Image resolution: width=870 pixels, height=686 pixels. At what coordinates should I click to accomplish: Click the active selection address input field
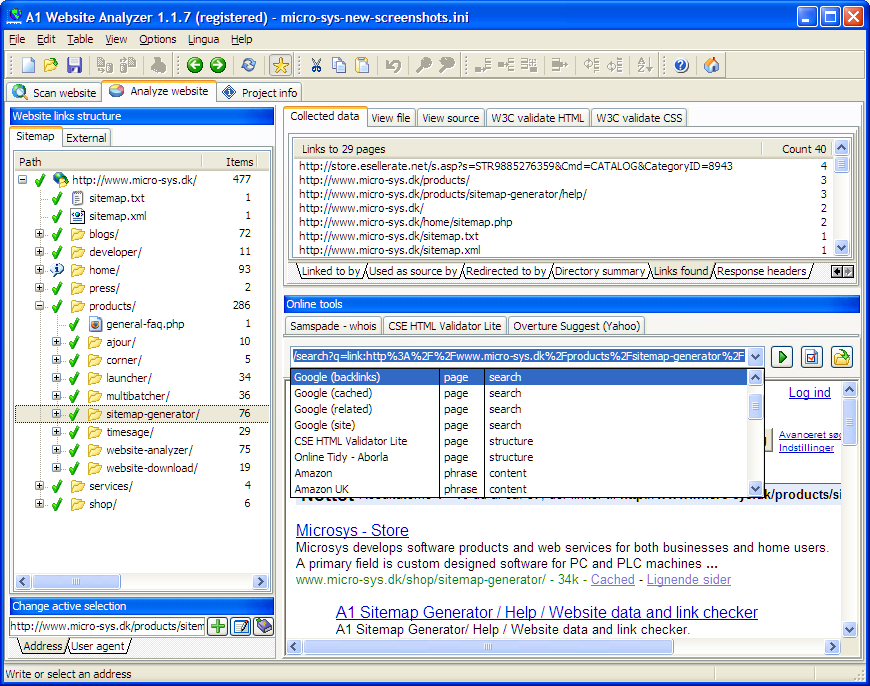[107, 627]
